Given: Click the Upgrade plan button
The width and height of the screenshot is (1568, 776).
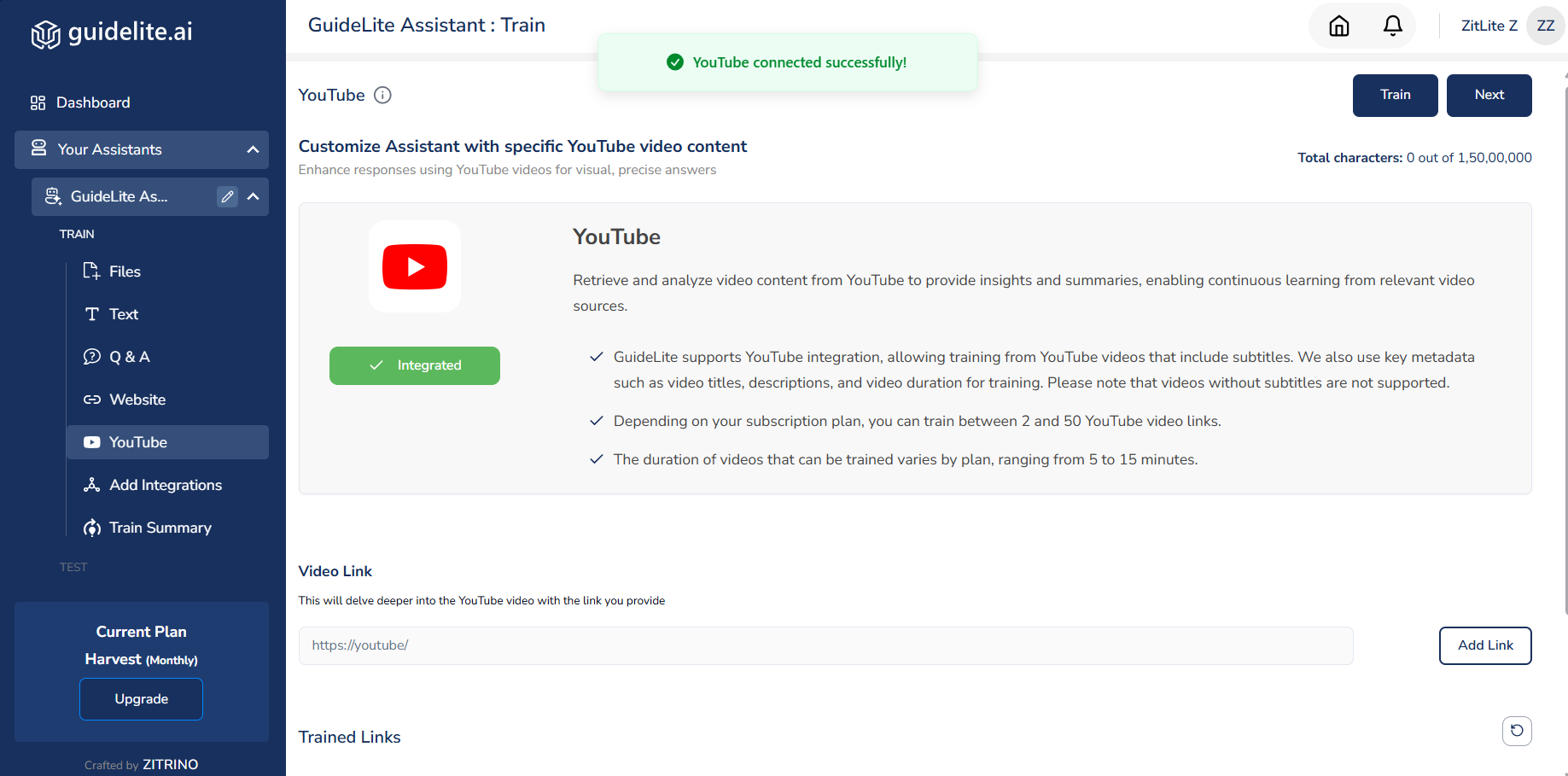Looking at the screenshot, I should (x=141, y=699).
